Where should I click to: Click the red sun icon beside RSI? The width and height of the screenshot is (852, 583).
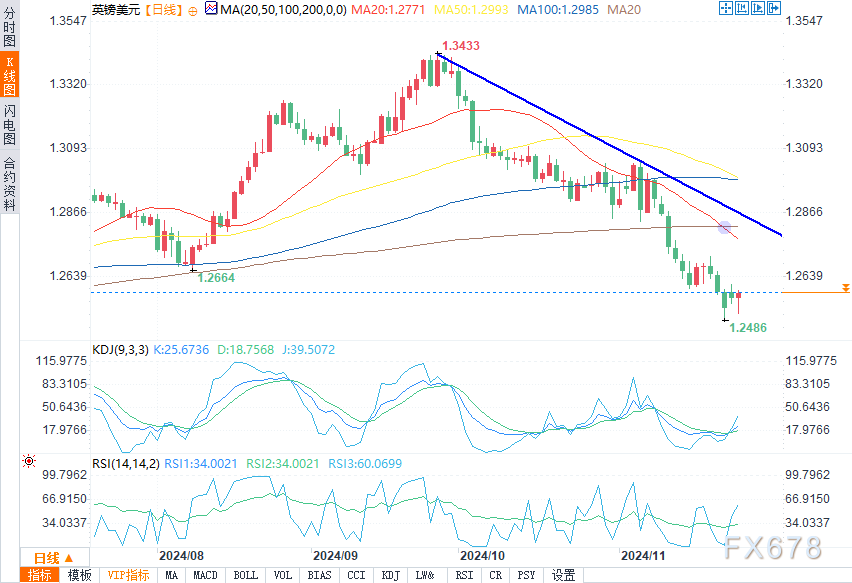point(29,462)
